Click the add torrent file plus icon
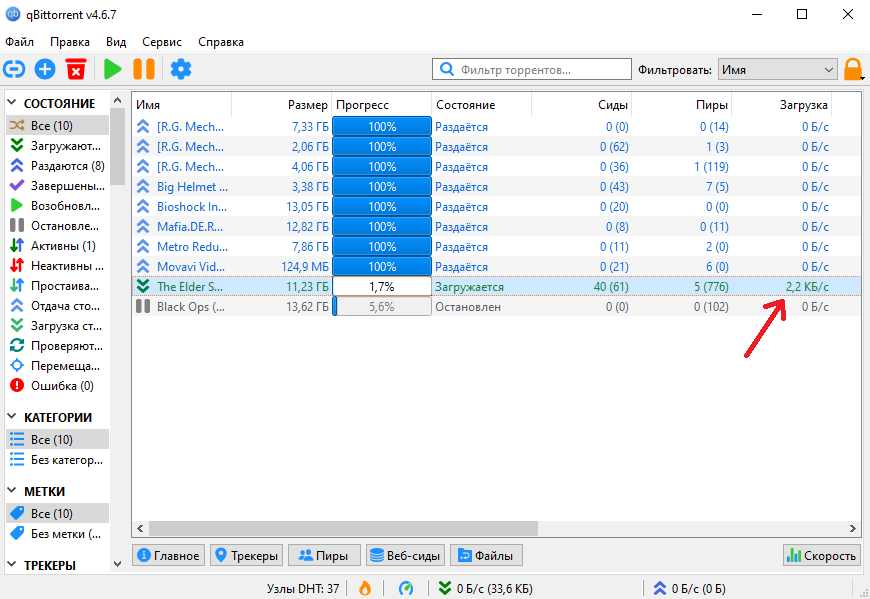 click(45, 69)
